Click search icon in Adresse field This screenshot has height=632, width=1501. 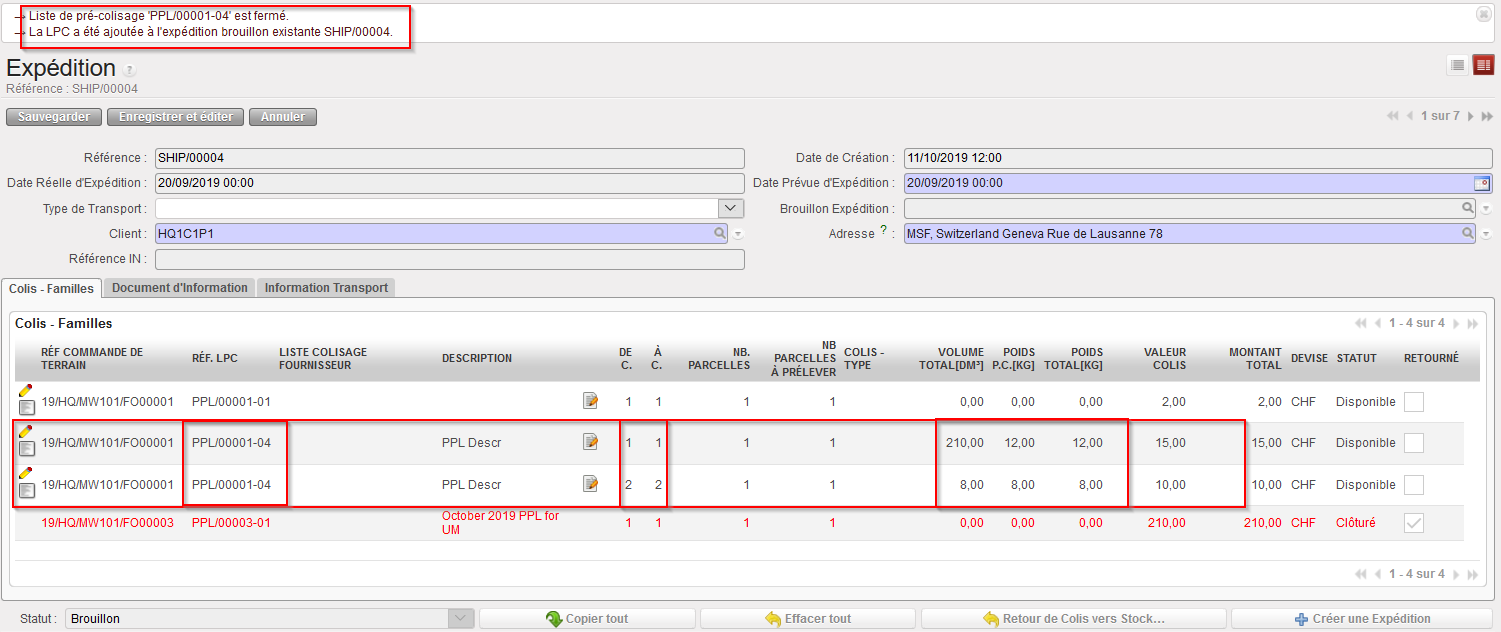(1468, 233)
